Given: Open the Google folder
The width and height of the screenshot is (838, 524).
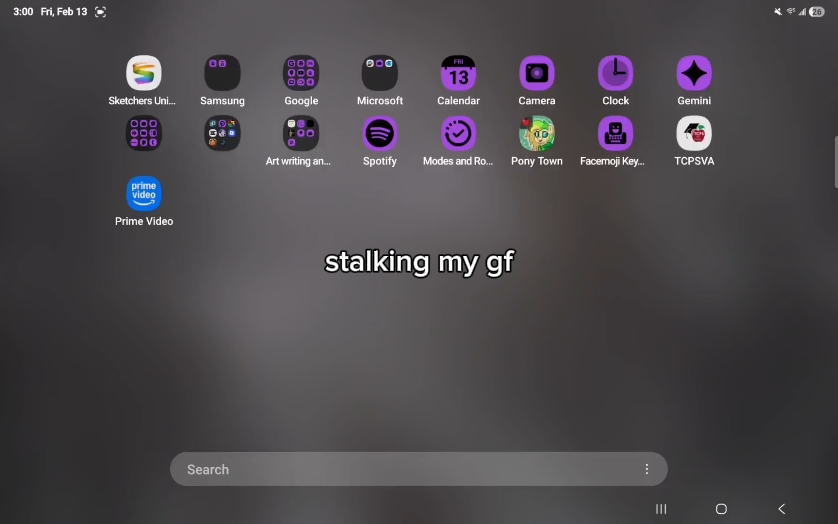Looking at the screenshot, I should (x=301, y=73).
